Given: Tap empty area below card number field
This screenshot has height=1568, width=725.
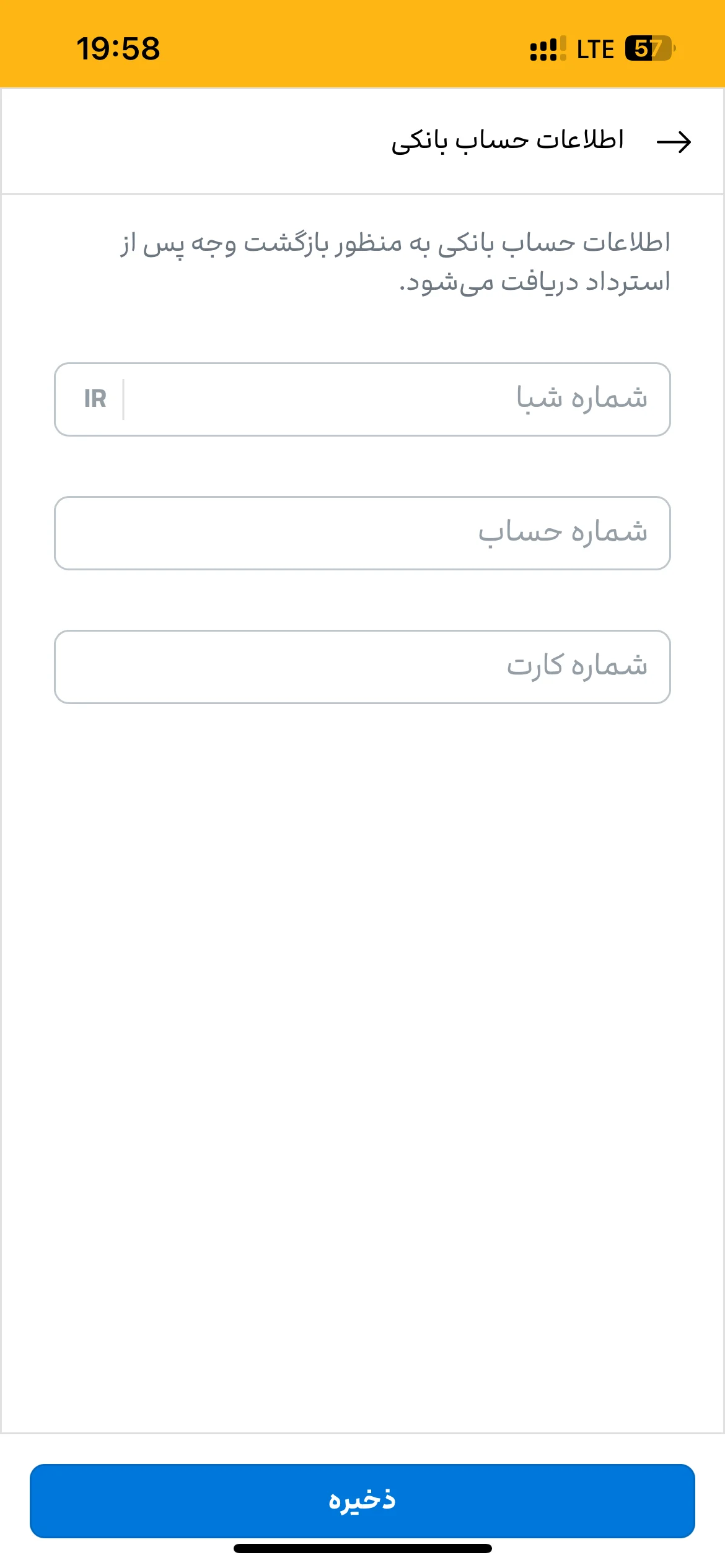Looking at the screenshot, I should 362,1053.
